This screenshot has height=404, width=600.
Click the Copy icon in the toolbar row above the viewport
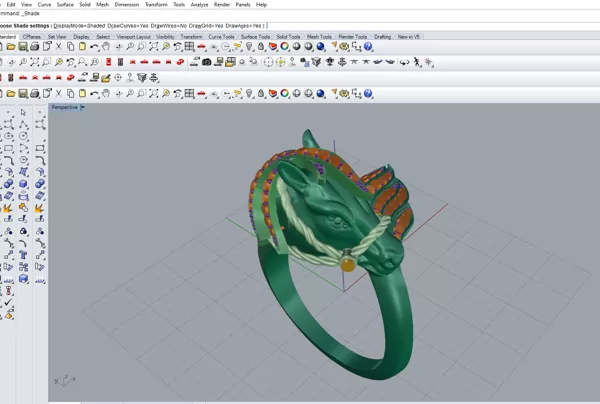pos(70,93)
